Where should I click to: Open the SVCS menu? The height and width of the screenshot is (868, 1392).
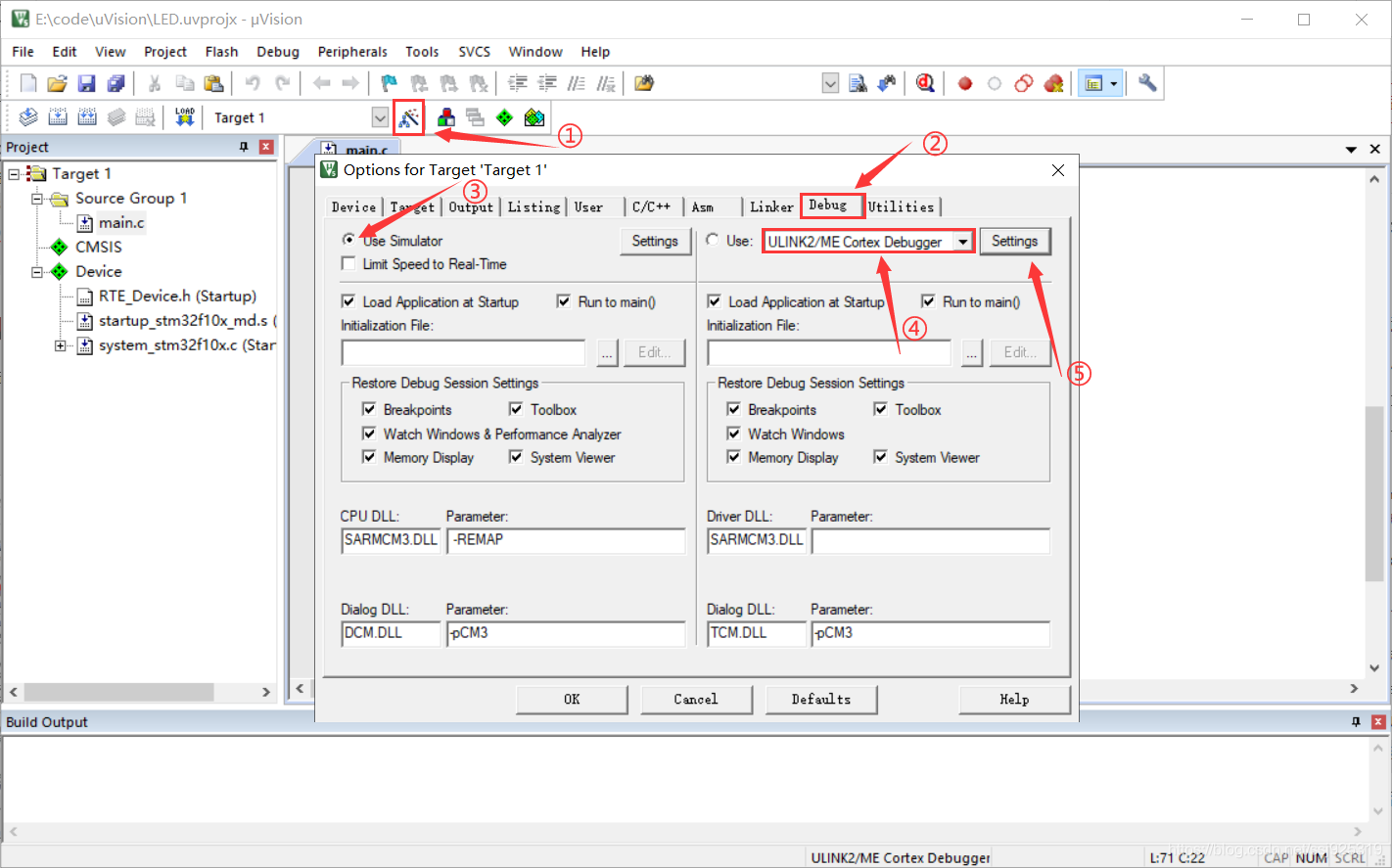click(475, 52)
